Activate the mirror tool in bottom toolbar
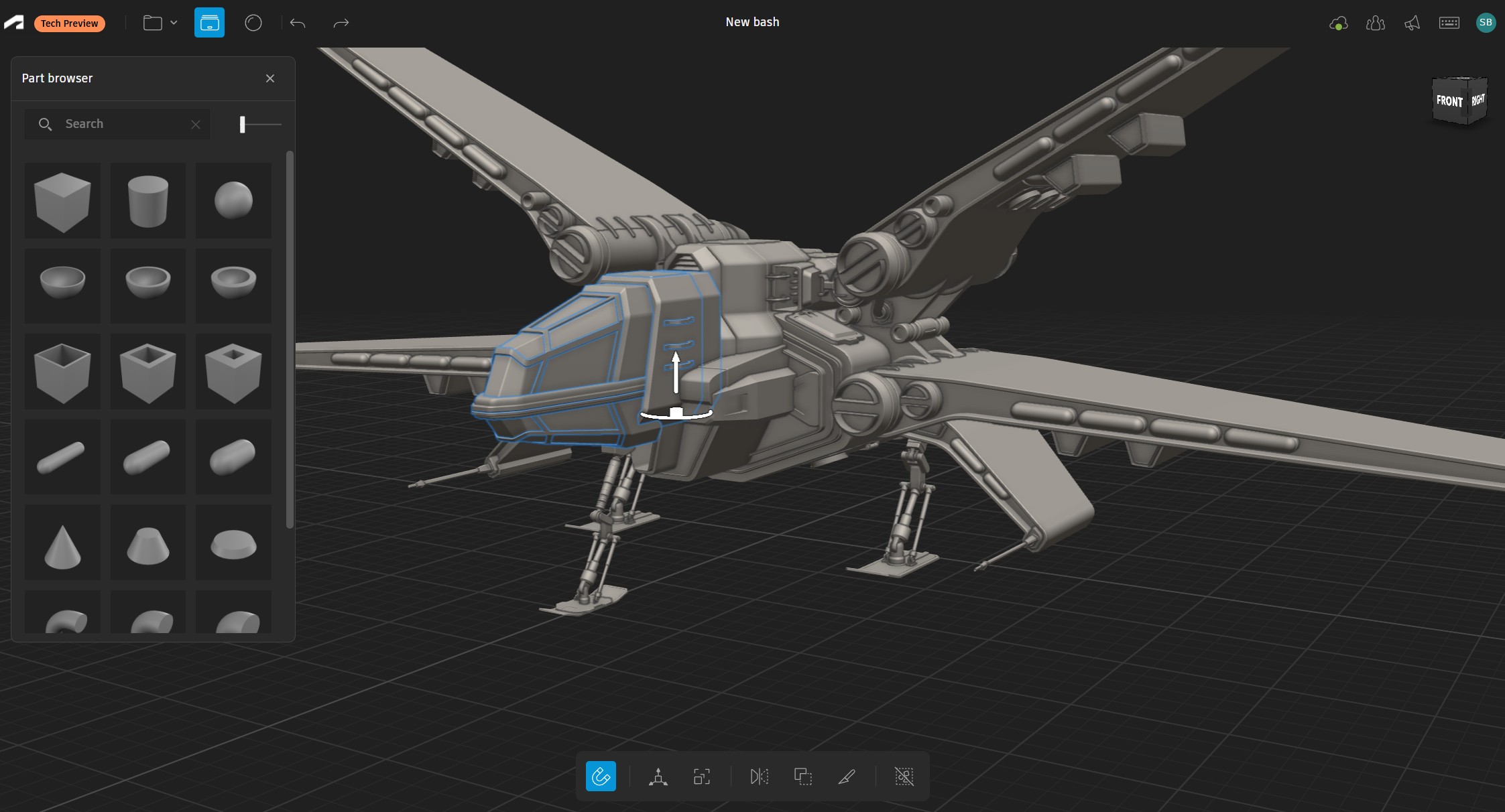This screenshot has height=812, width=1505. (760, 776)
